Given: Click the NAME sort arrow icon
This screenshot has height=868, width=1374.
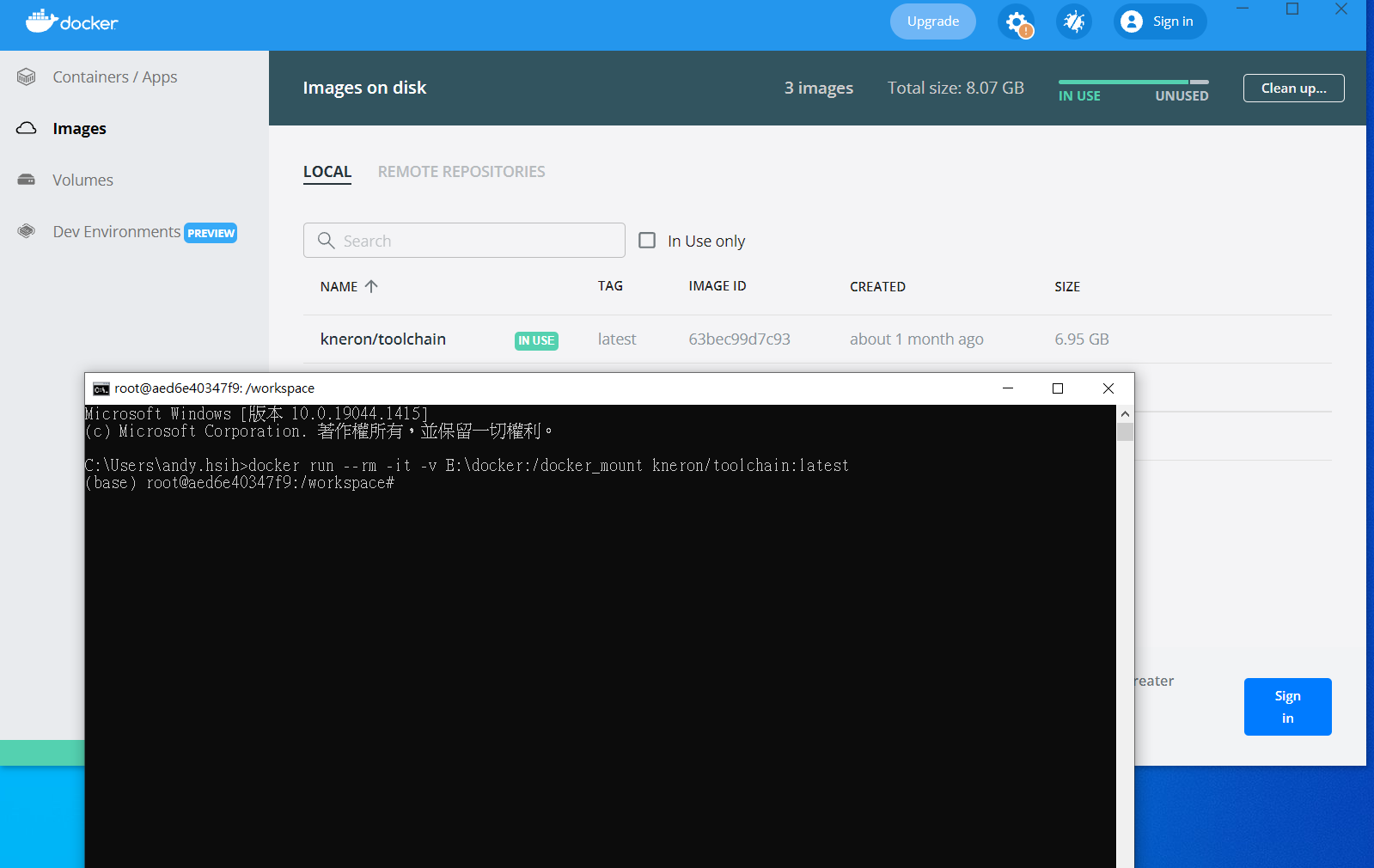Looking at the screenshot, I should (x=371, y=286).
